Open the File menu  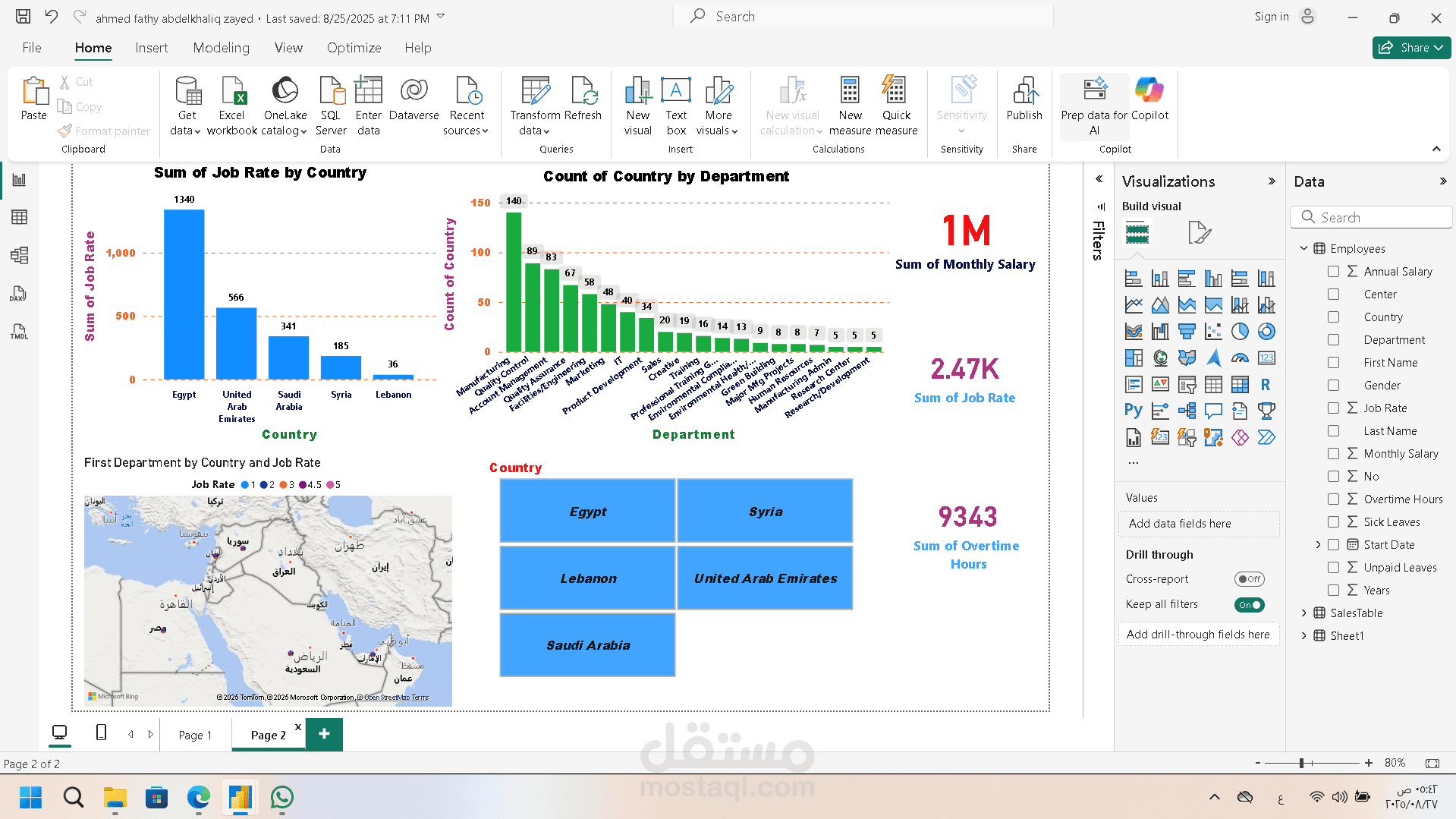32,48
